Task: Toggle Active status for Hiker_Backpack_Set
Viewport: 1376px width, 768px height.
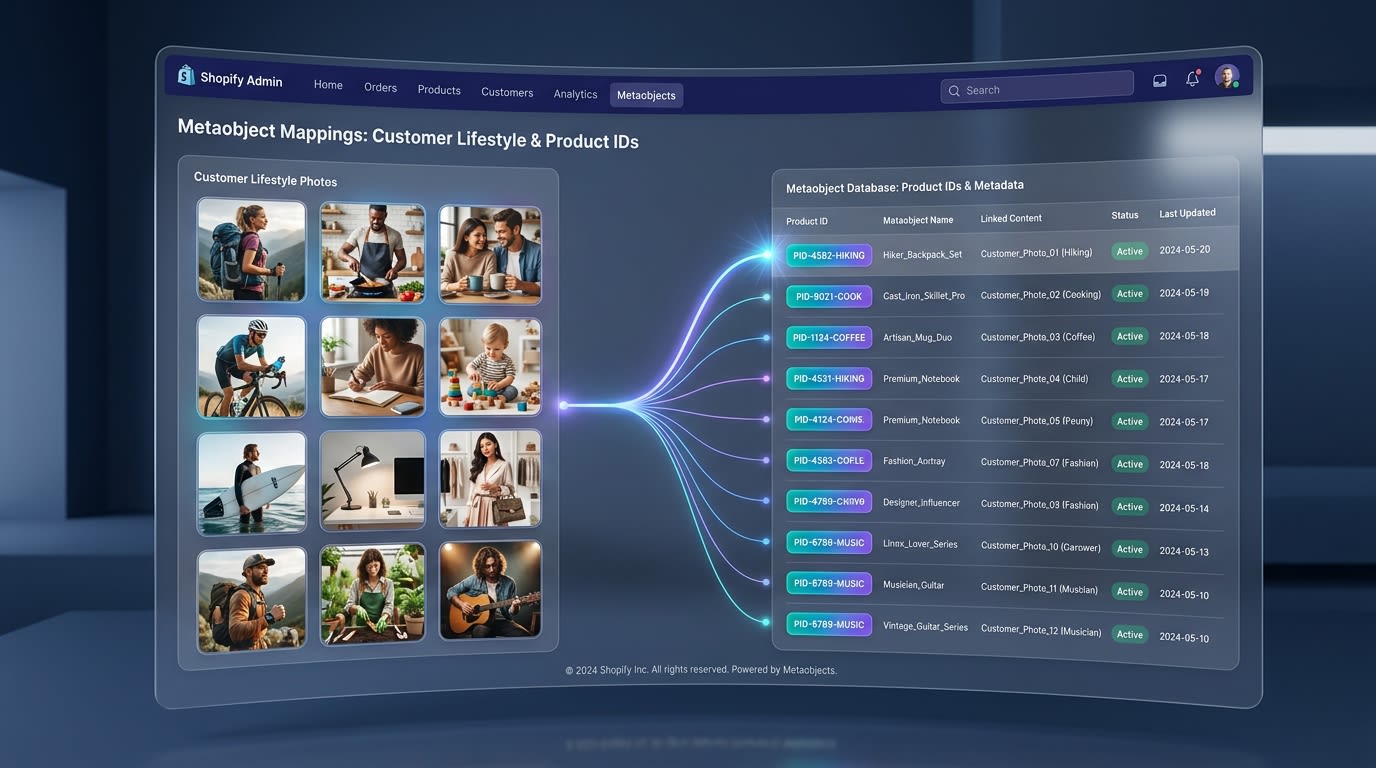Action: pyautogui.click(x=1129, y=251)
